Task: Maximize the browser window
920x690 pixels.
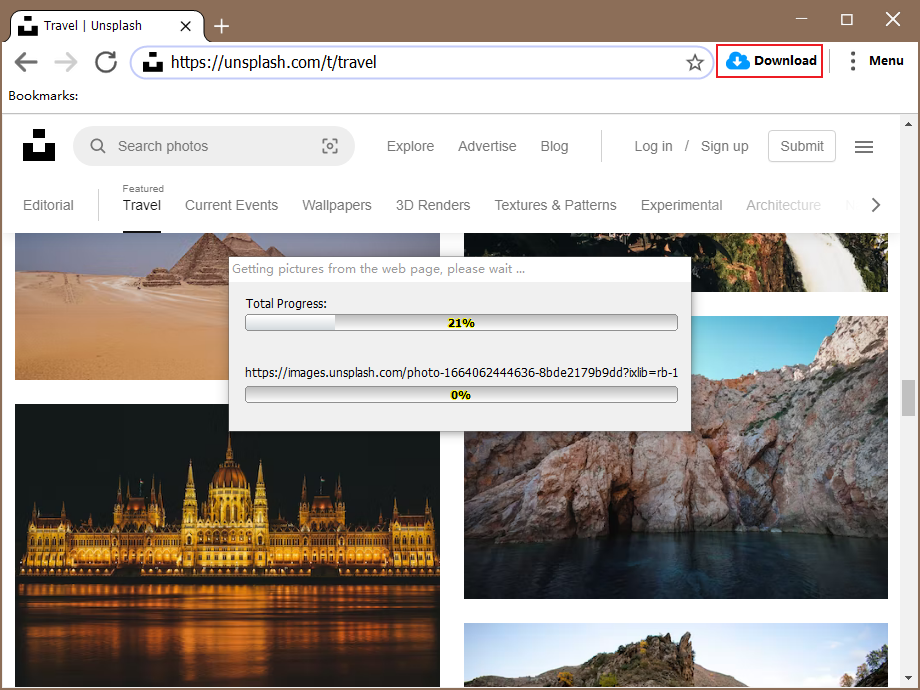Action: [847, 19]
